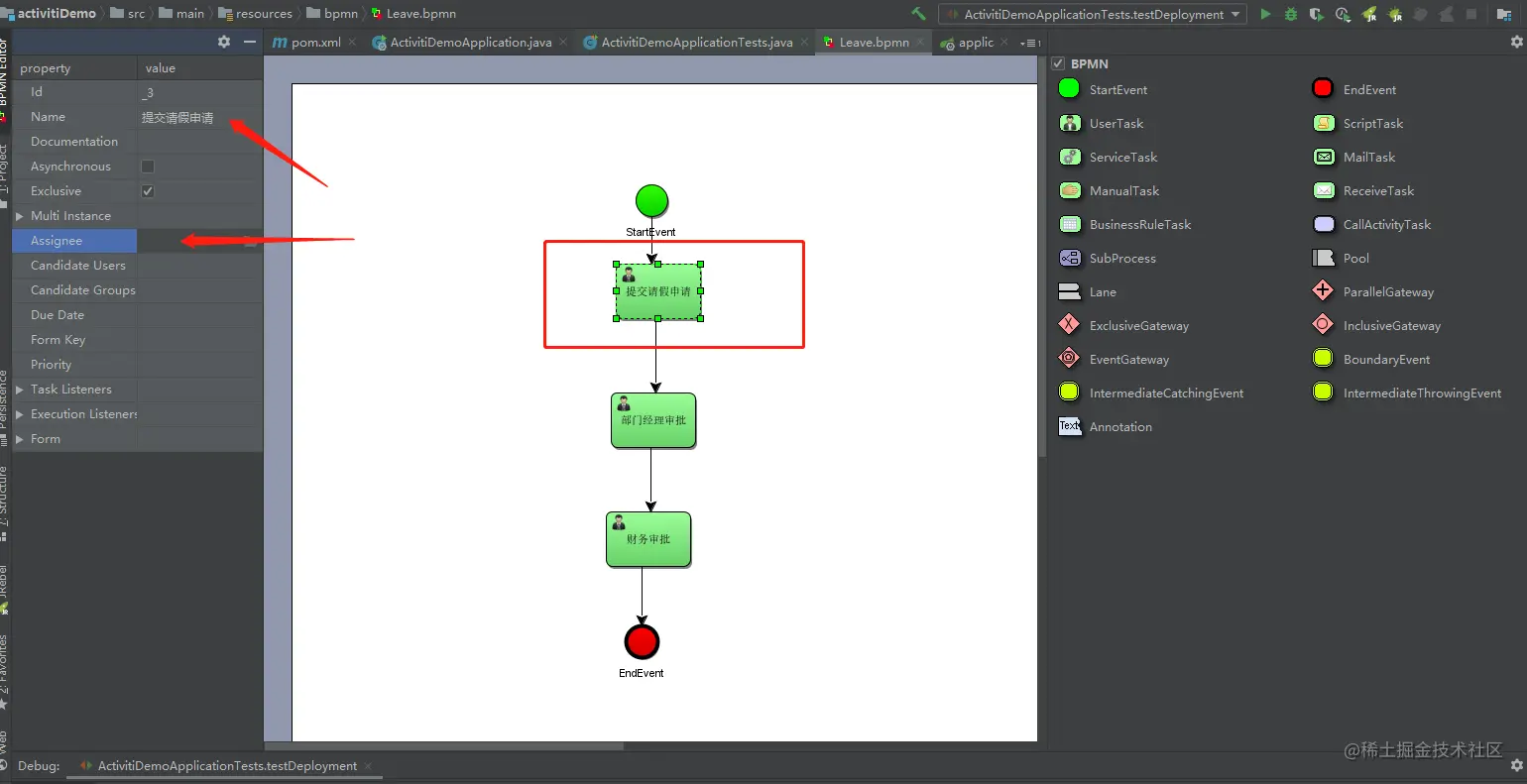Show the hidden editor tabs list
Image resolution: width=1527 pixels, height=784 pixels.
1029,43
